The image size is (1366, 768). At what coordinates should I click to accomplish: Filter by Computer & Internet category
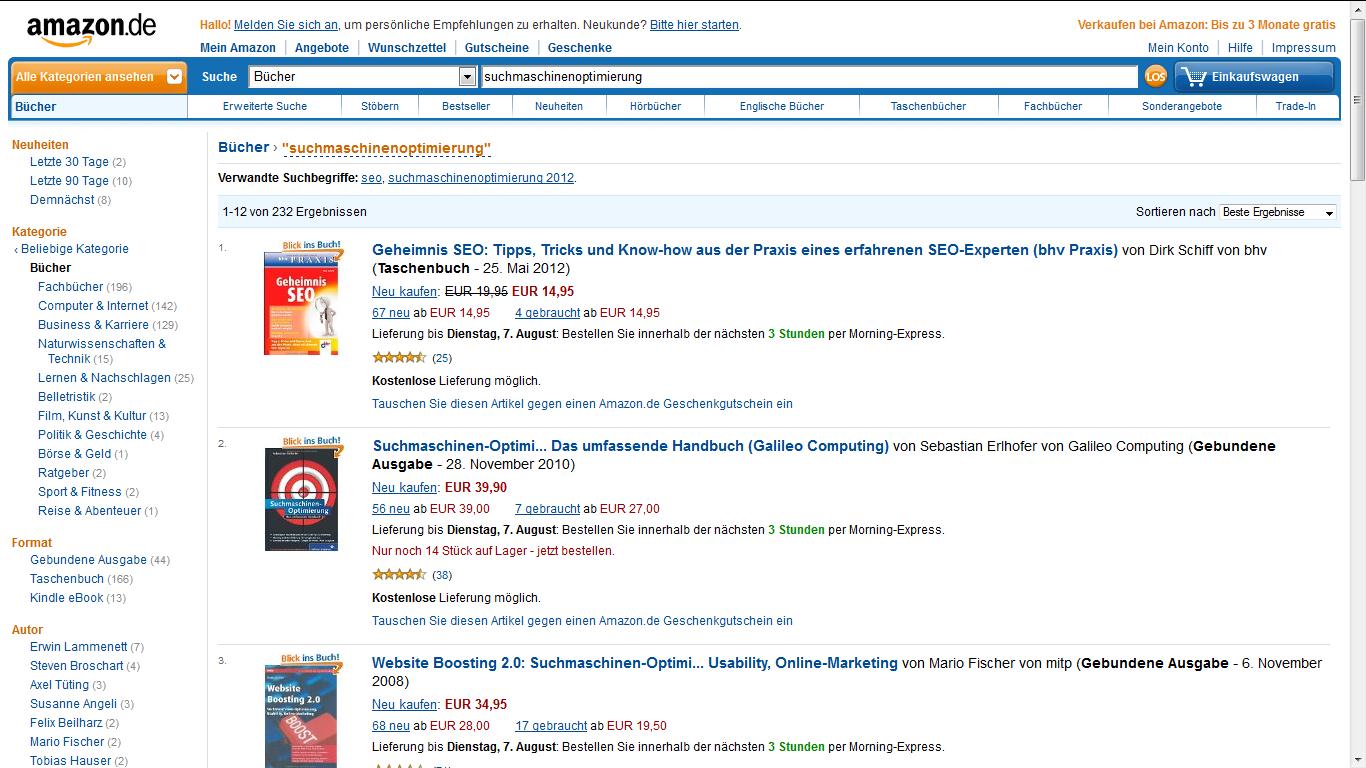(93, 306)
